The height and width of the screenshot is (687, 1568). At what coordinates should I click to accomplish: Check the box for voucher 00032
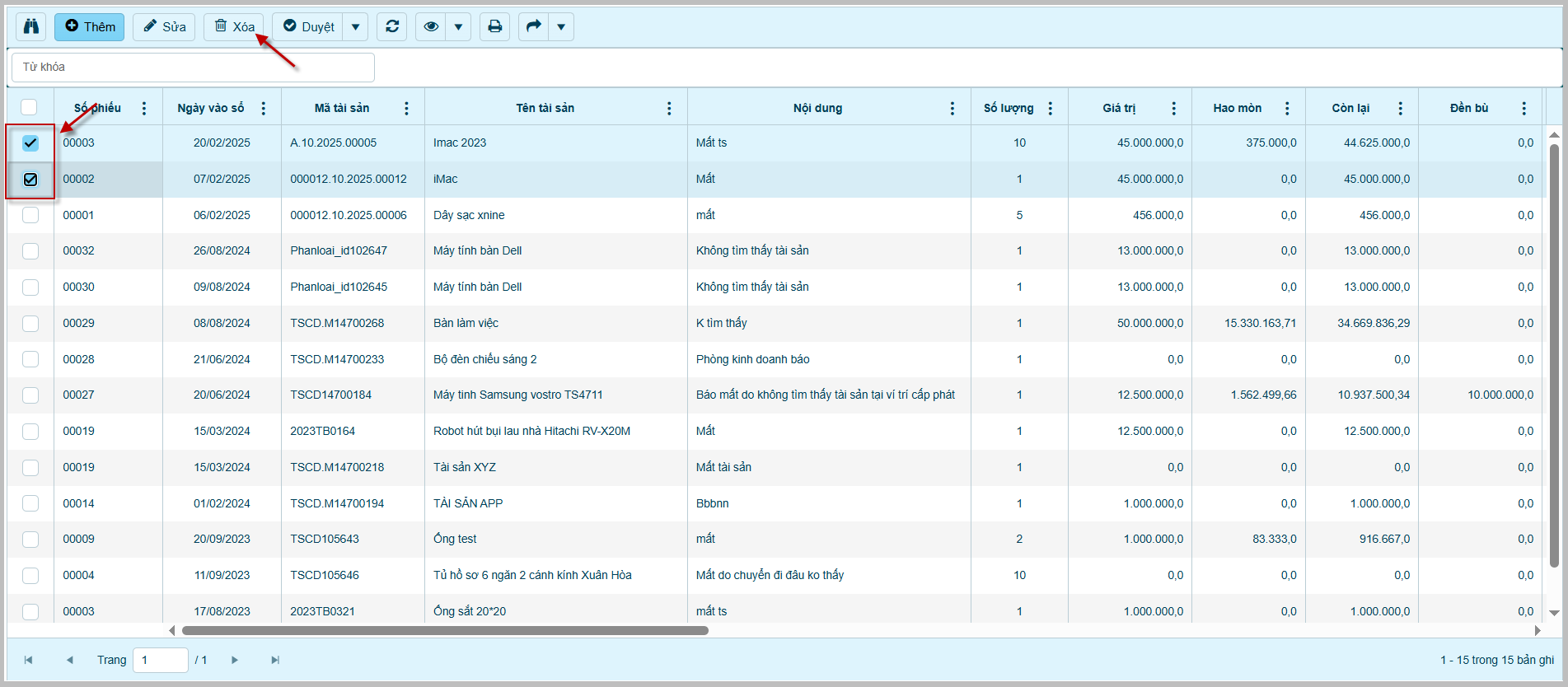pyautogui.click(x=30, y=250)
